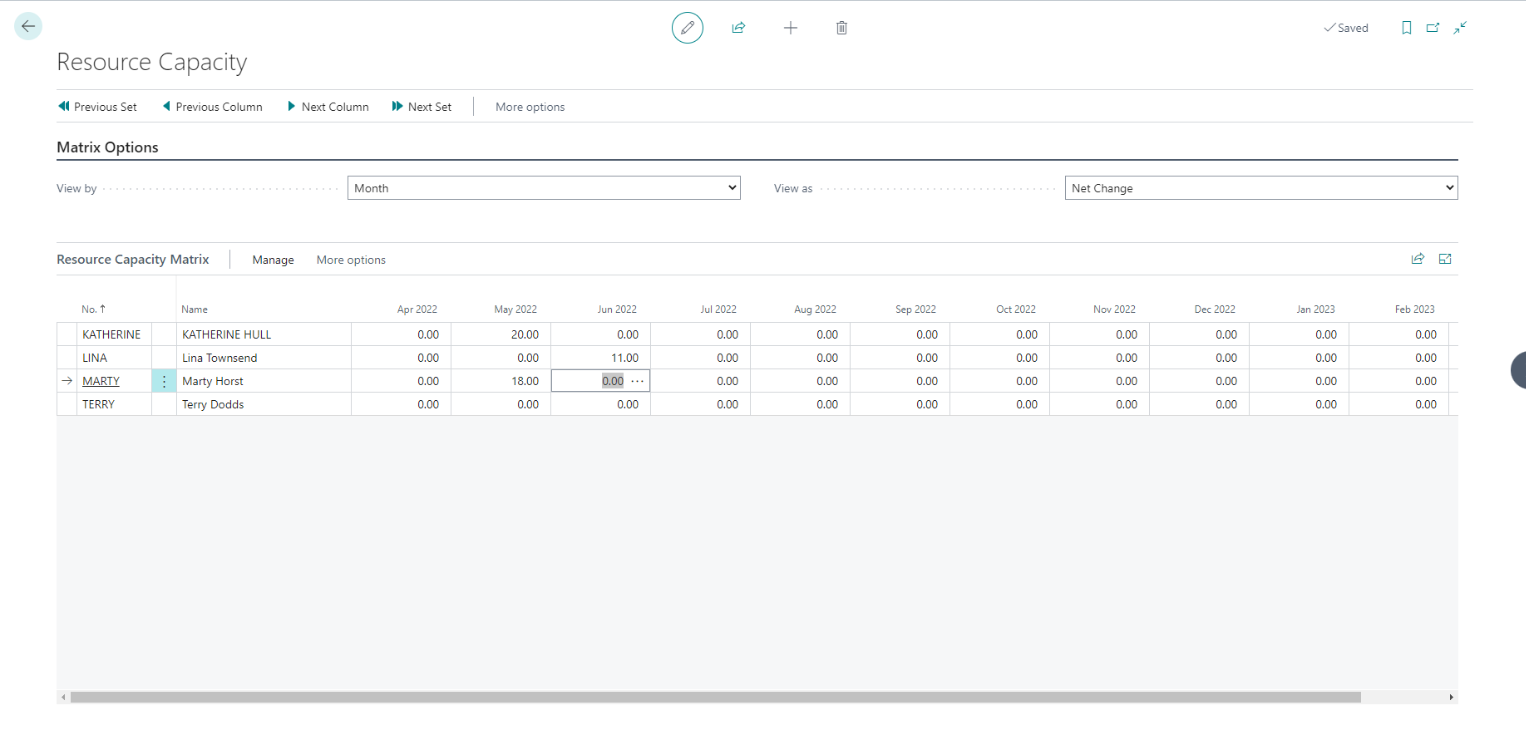Expand the matrix to full screen
Viewport: 1526px width, 730px height.
[x=1445, y=259]
